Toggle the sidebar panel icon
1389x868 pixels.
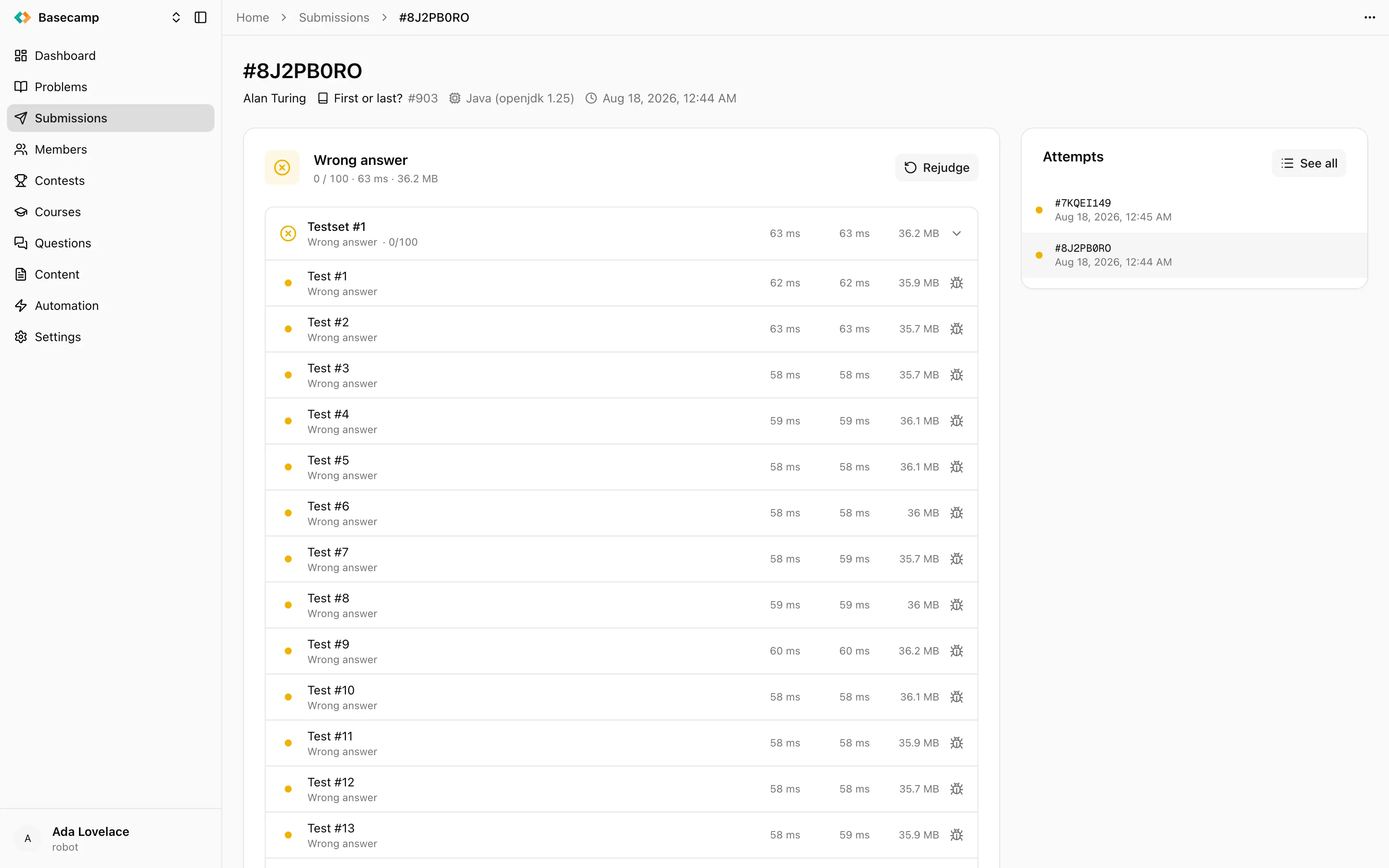point(200,18)
